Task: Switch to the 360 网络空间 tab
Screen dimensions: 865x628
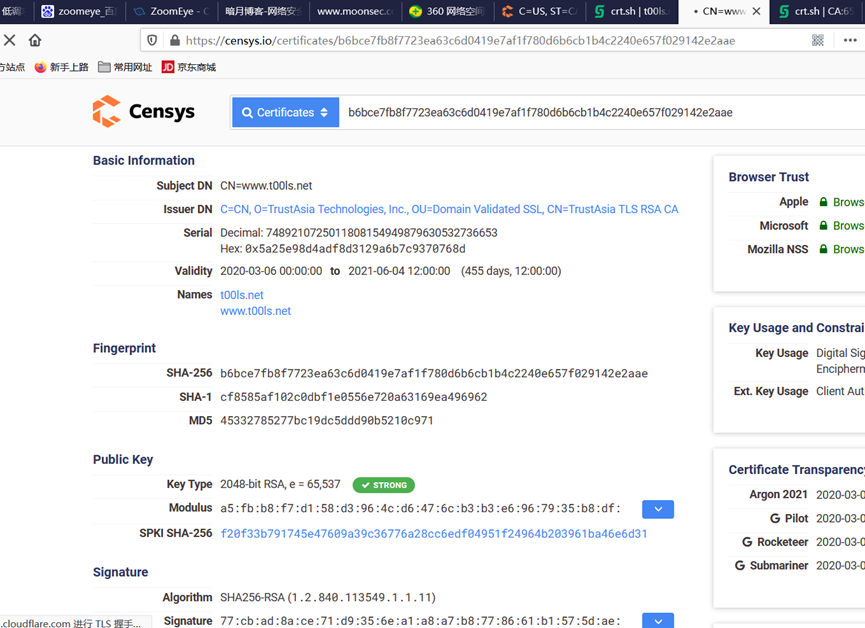Action: 448,12
